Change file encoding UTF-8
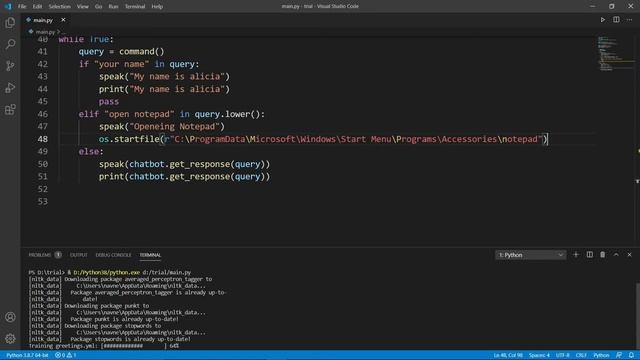 click(x=562, y=355)
